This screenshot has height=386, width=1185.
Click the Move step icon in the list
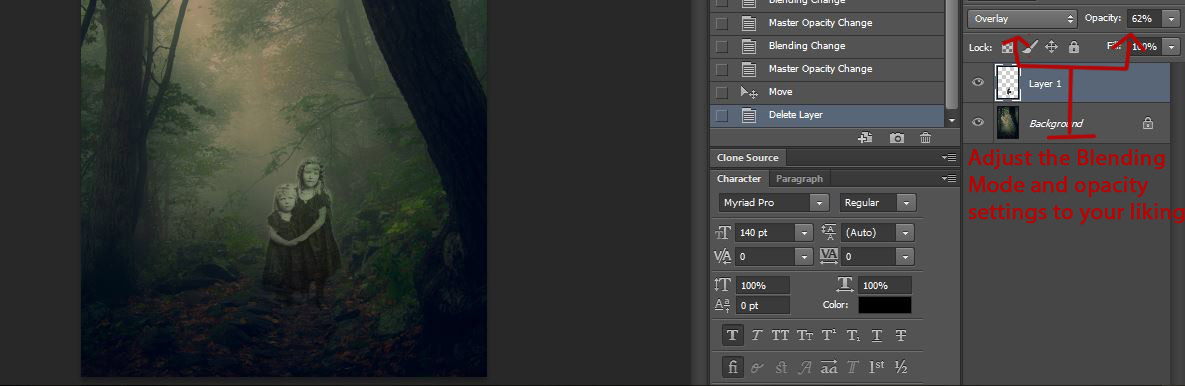pyautogui.click(x=749, y=92)
